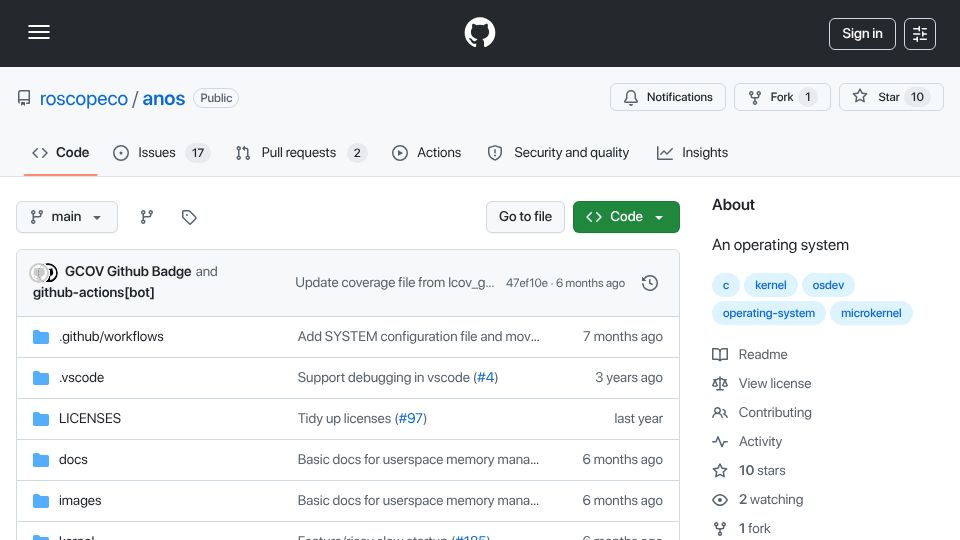Open commit hash 47ef10e
The image size is (960, 540).
[527, 283]
